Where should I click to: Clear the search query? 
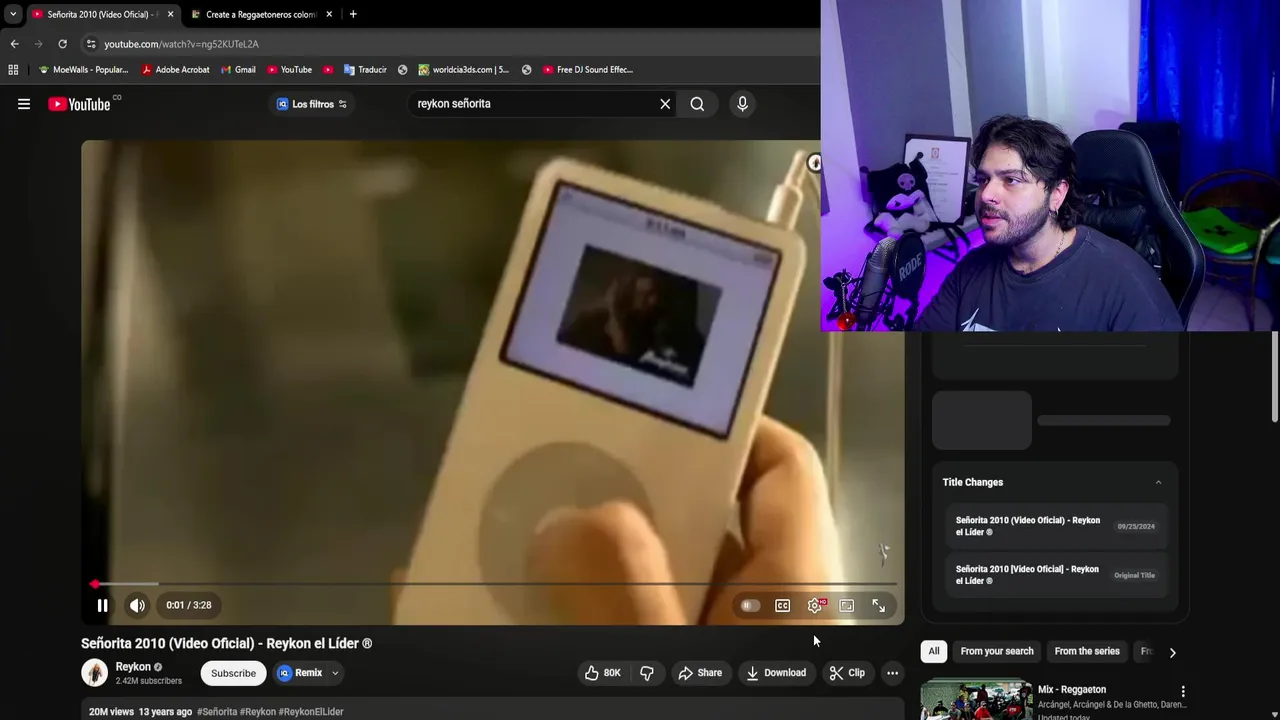665,103
